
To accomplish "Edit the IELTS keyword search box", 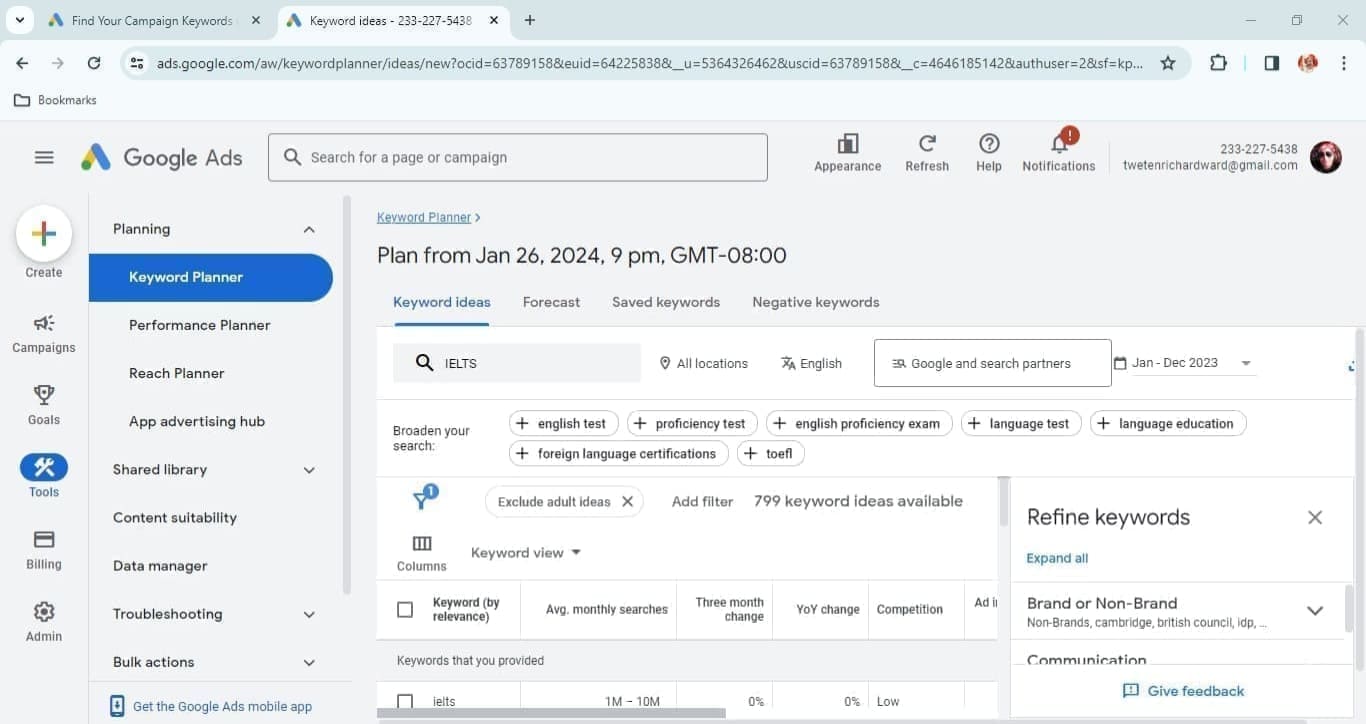I will 517,363.
